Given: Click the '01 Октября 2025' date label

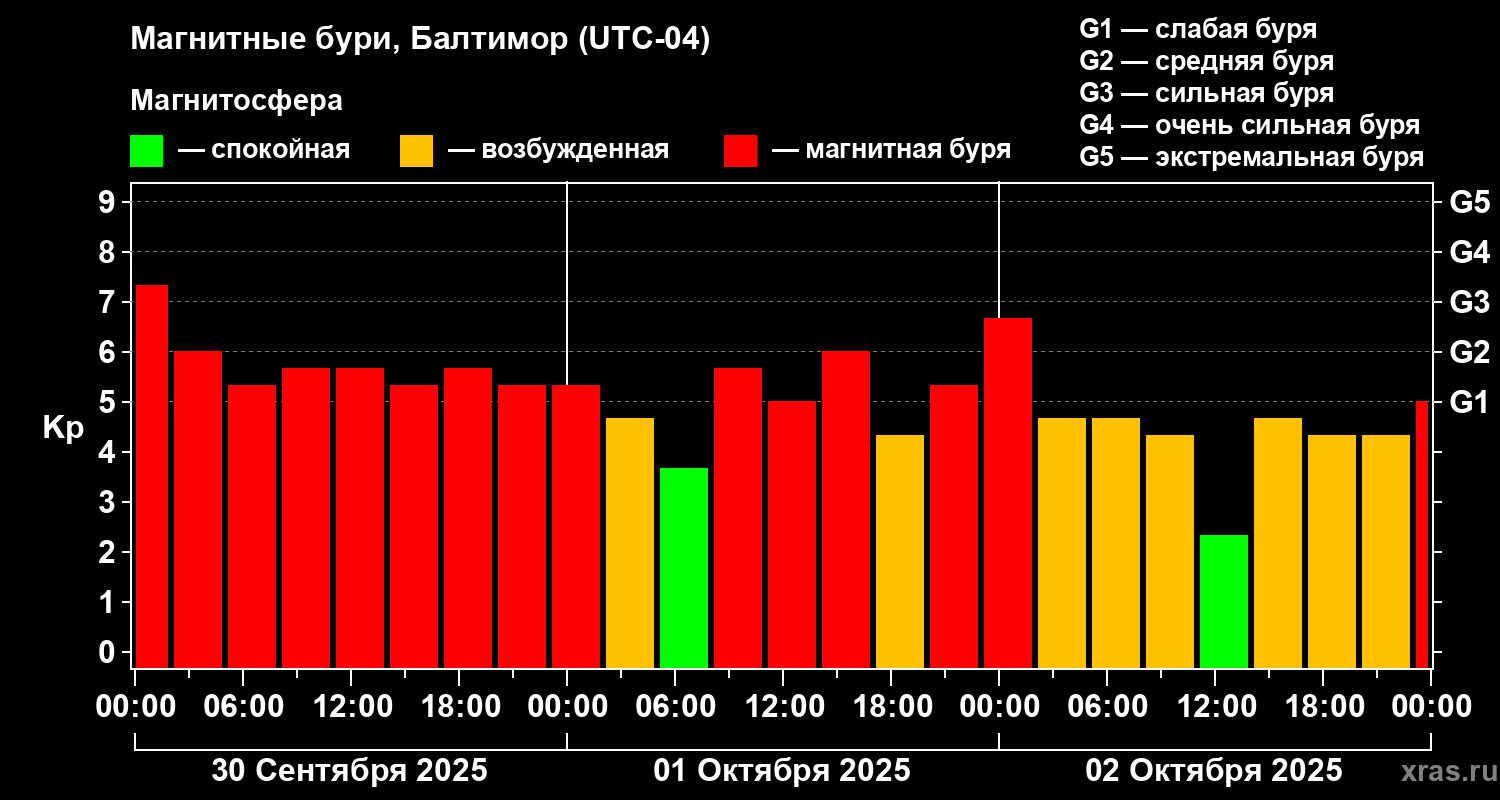Looking at the screenshot, I should pos(782,771).
